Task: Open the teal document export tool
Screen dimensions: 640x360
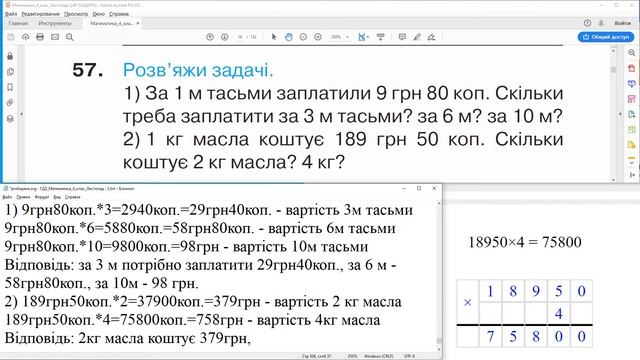Action: tap(631, 115)
